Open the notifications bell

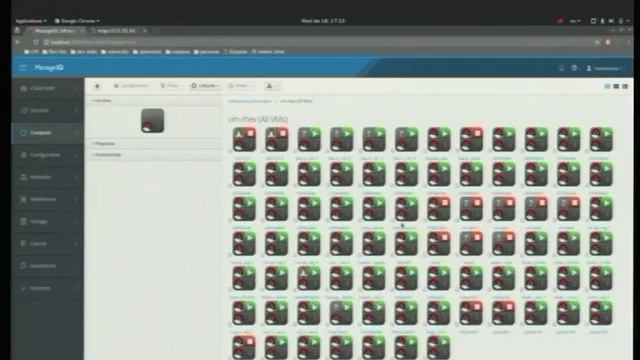tap(561, 68)
